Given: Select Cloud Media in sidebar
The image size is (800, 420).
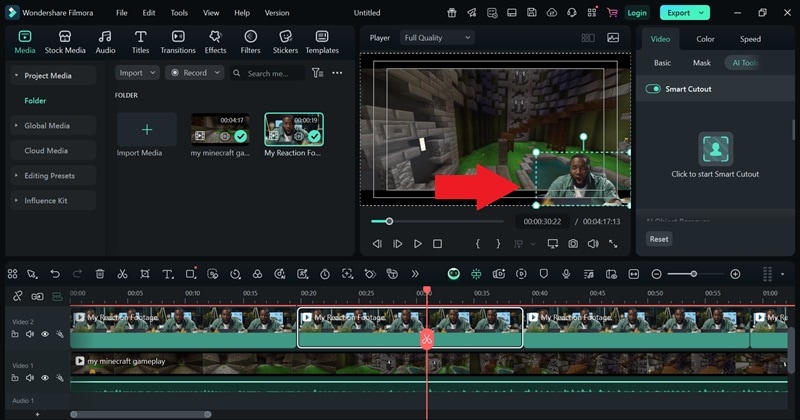Looking at the screenshot, I should click(46, 151).
